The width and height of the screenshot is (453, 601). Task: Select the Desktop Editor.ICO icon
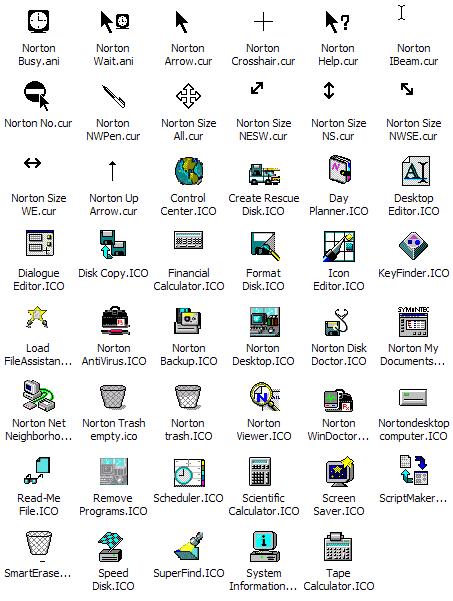pos(415,171)
